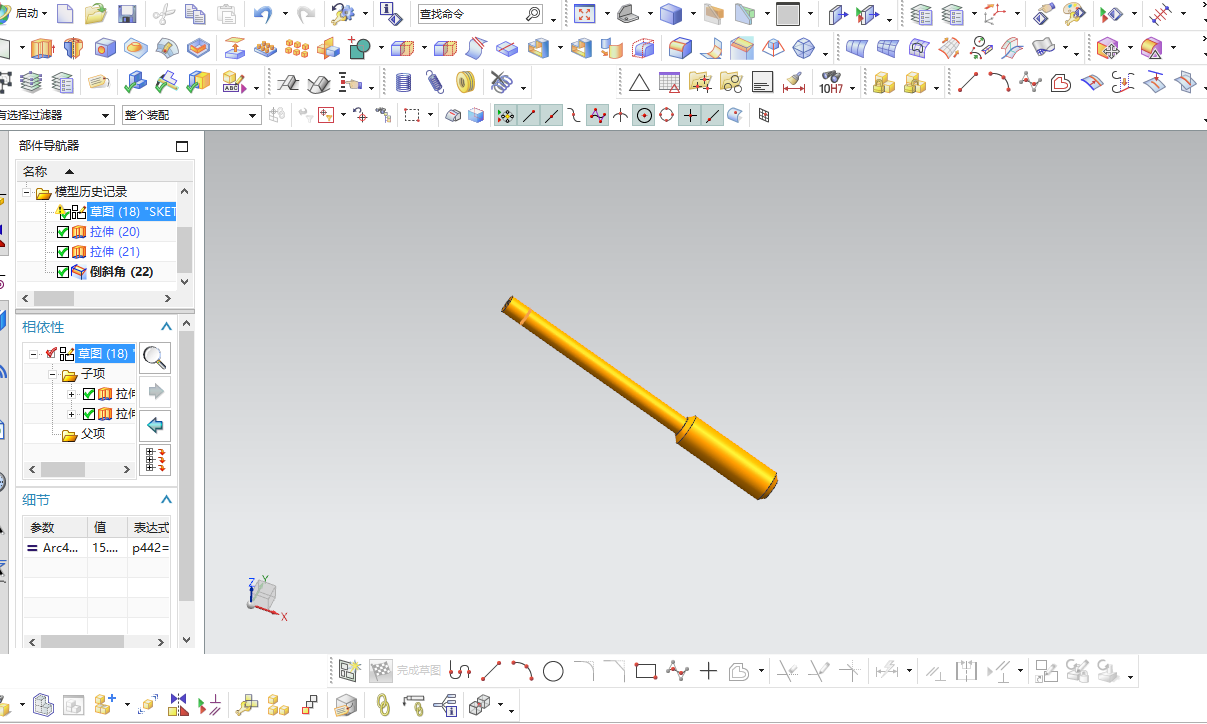Collapse the 细节 section

[167, 500]
